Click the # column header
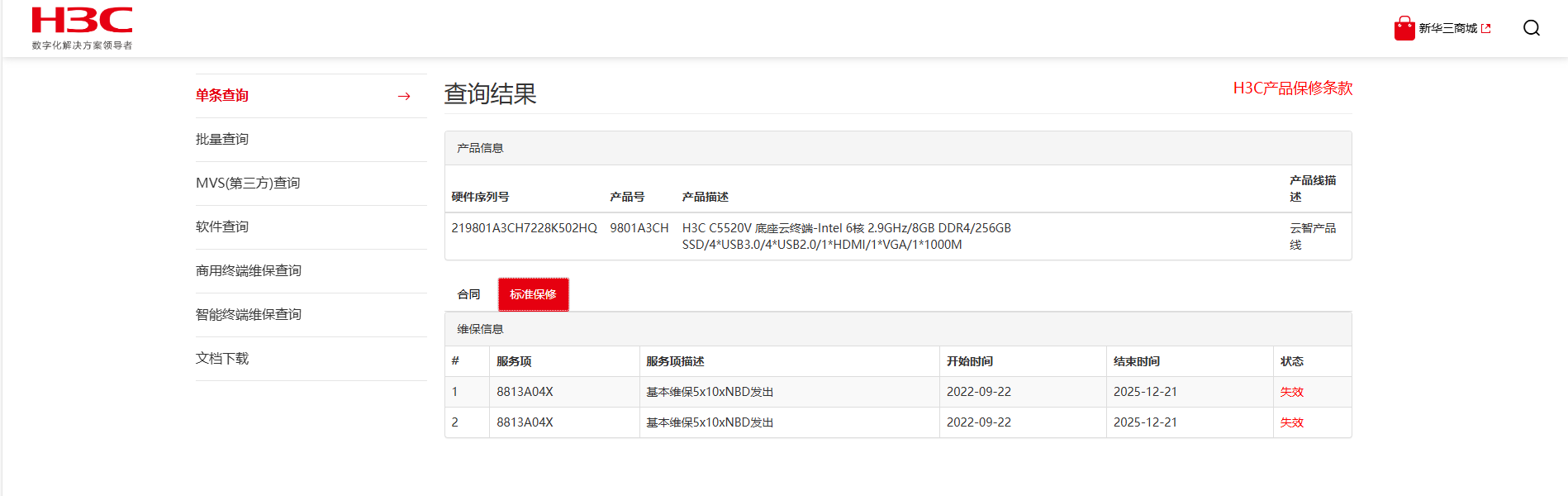 [x=455, y=361]
